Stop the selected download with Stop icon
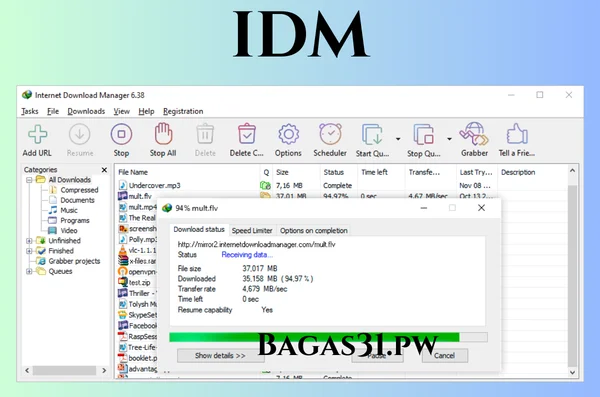 pyautogui.click(x=121, y=134)
